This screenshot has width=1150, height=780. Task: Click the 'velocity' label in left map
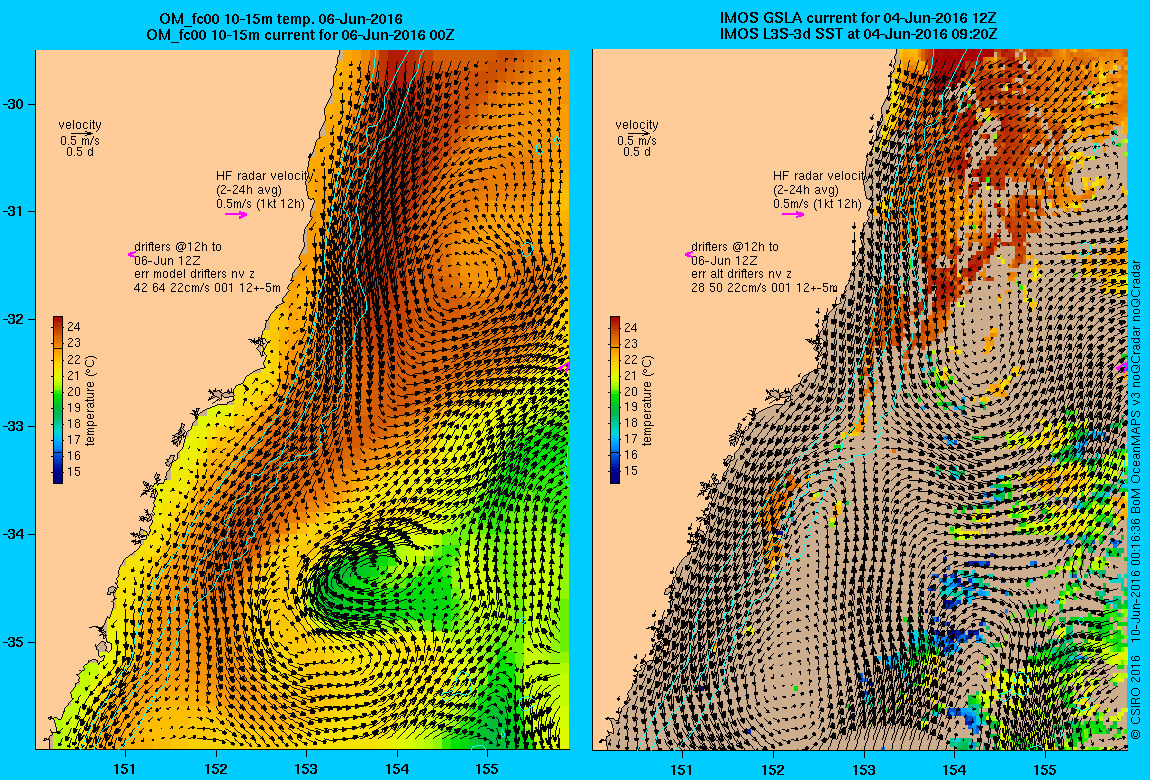tap(80, 125)
